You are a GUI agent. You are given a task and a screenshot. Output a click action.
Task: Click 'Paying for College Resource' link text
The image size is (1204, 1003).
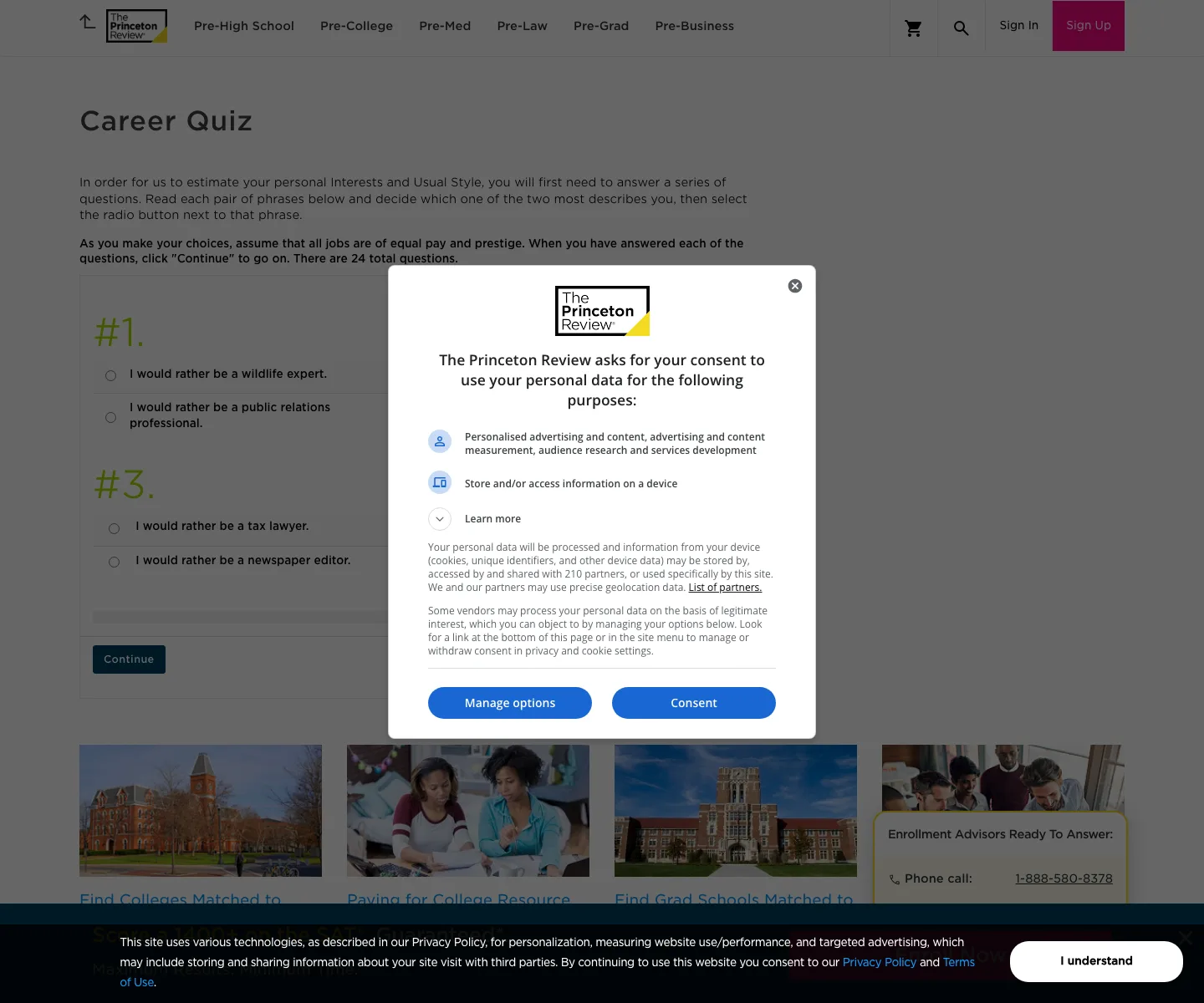tap(459, 898)
